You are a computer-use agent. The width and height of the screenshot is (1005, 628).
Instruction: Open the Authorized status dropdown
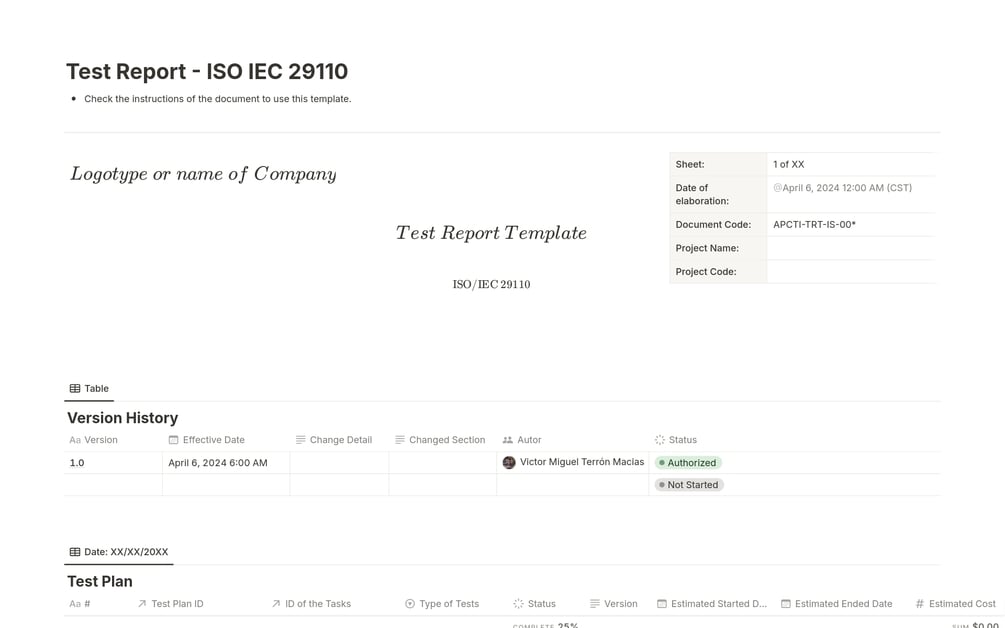point(687,463)
